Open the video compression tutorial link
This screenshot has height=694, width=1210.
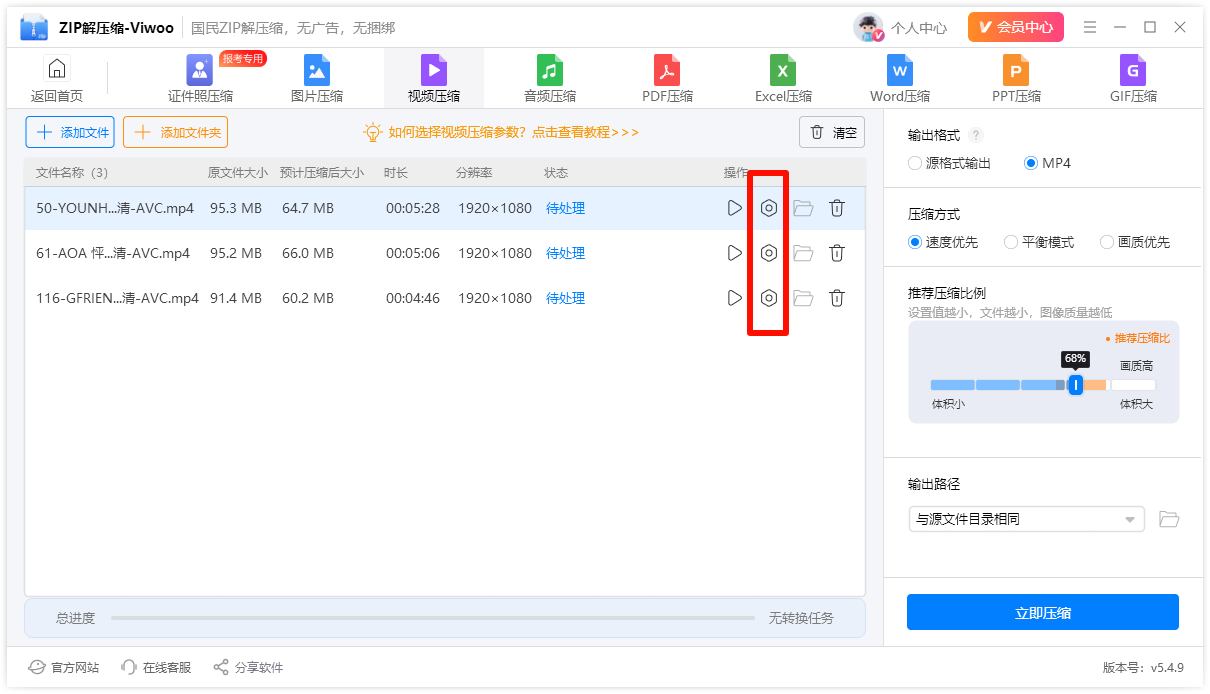tap(501, 132)
